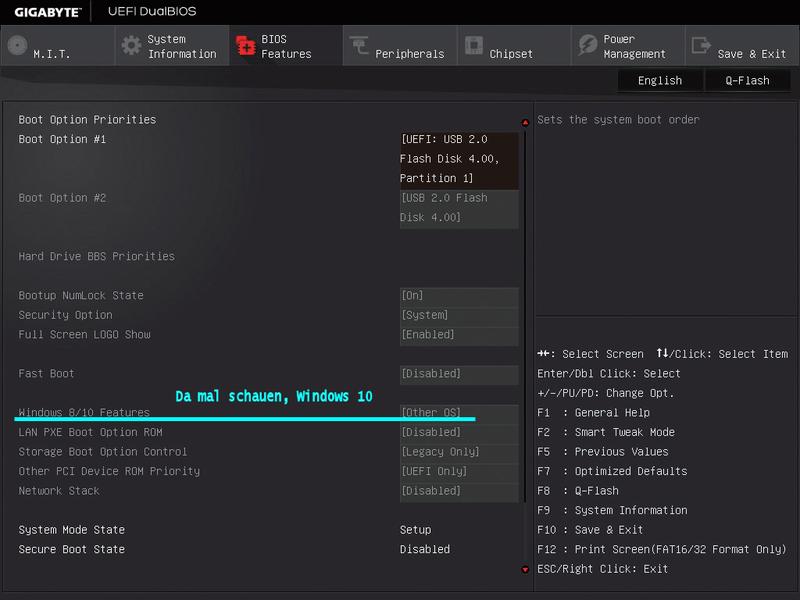The image size is (800, 600).
Task: Change the Bootup NumLock State value
Action: [x=459, y=295]
